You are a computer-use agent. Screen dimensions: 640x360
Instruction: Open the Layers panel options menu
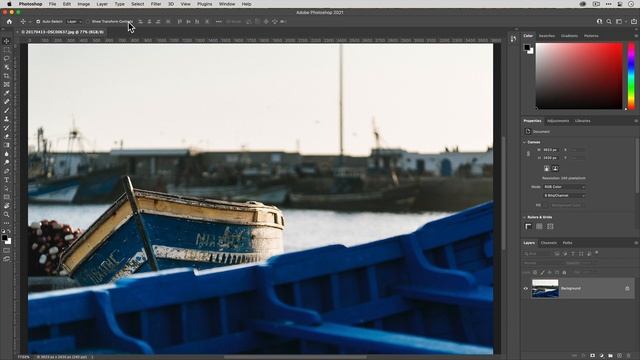(636, 243)
